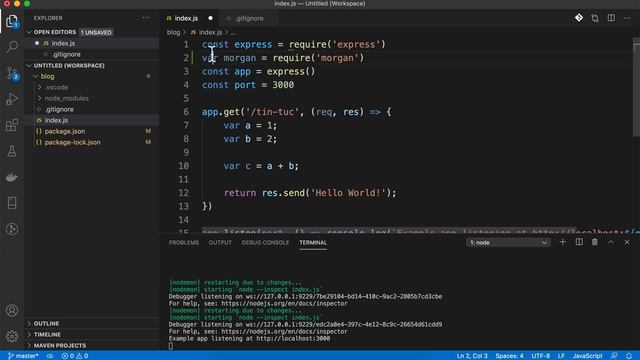Kill terminal with trash icon
Screen dimensions: 640x360
point(595,242)
